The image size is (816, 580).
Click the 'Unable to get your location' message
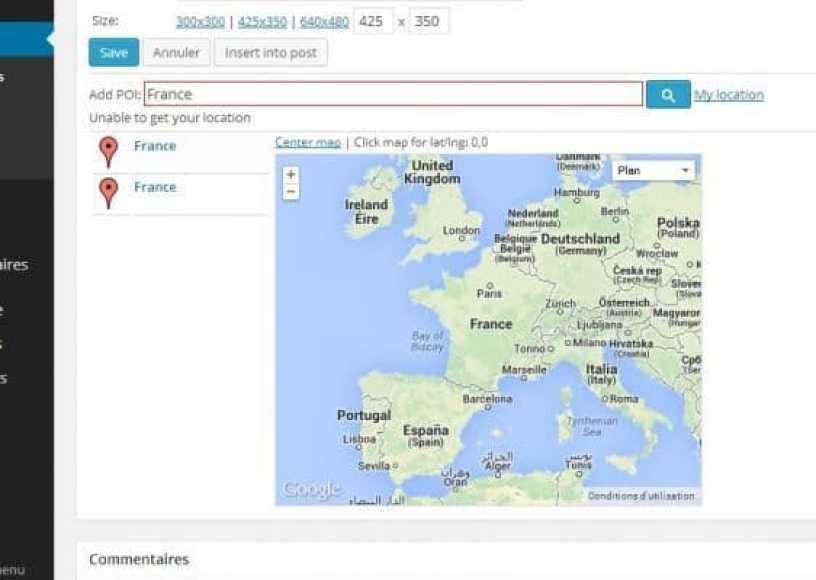(x=170, y=118)
